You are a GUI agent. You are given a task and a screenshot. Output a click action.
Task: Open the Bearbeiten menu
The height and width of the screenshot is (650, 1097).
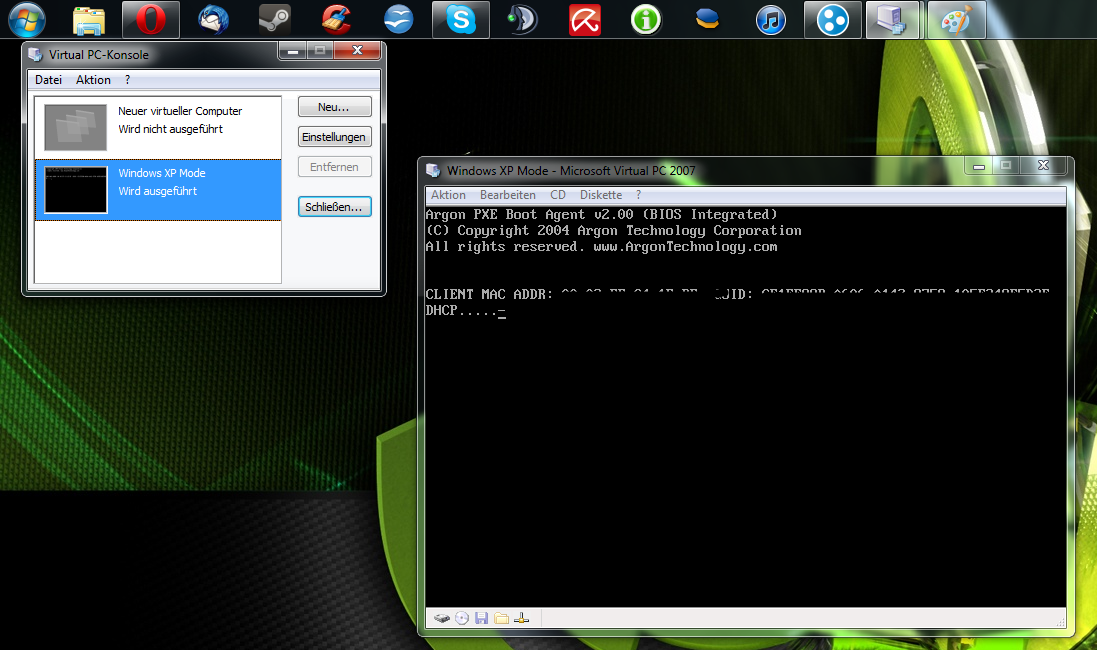click(x=508, y=195)
